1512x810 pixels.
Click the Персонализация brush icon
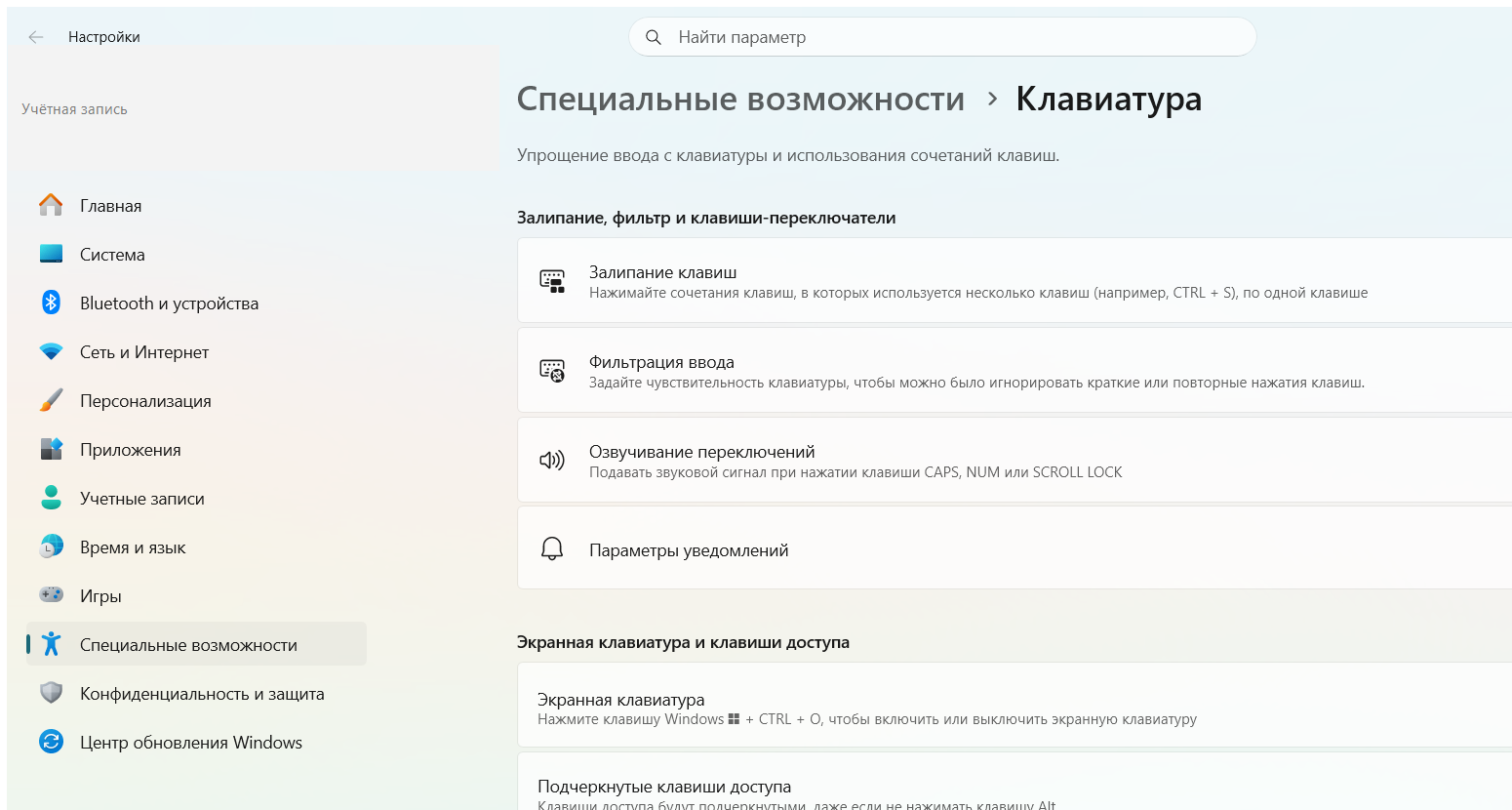[51, 400]
